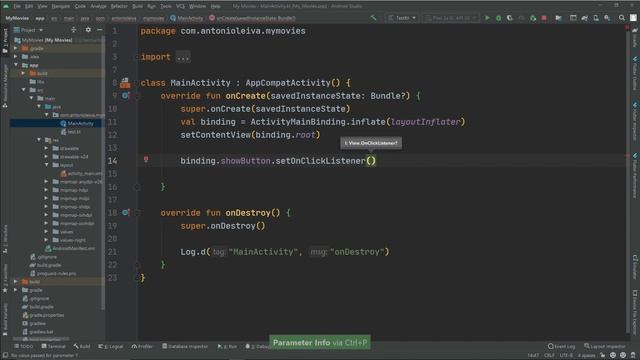Open the Profiler tool window
Screen dimensions: 640x360
tap(142, 346)
